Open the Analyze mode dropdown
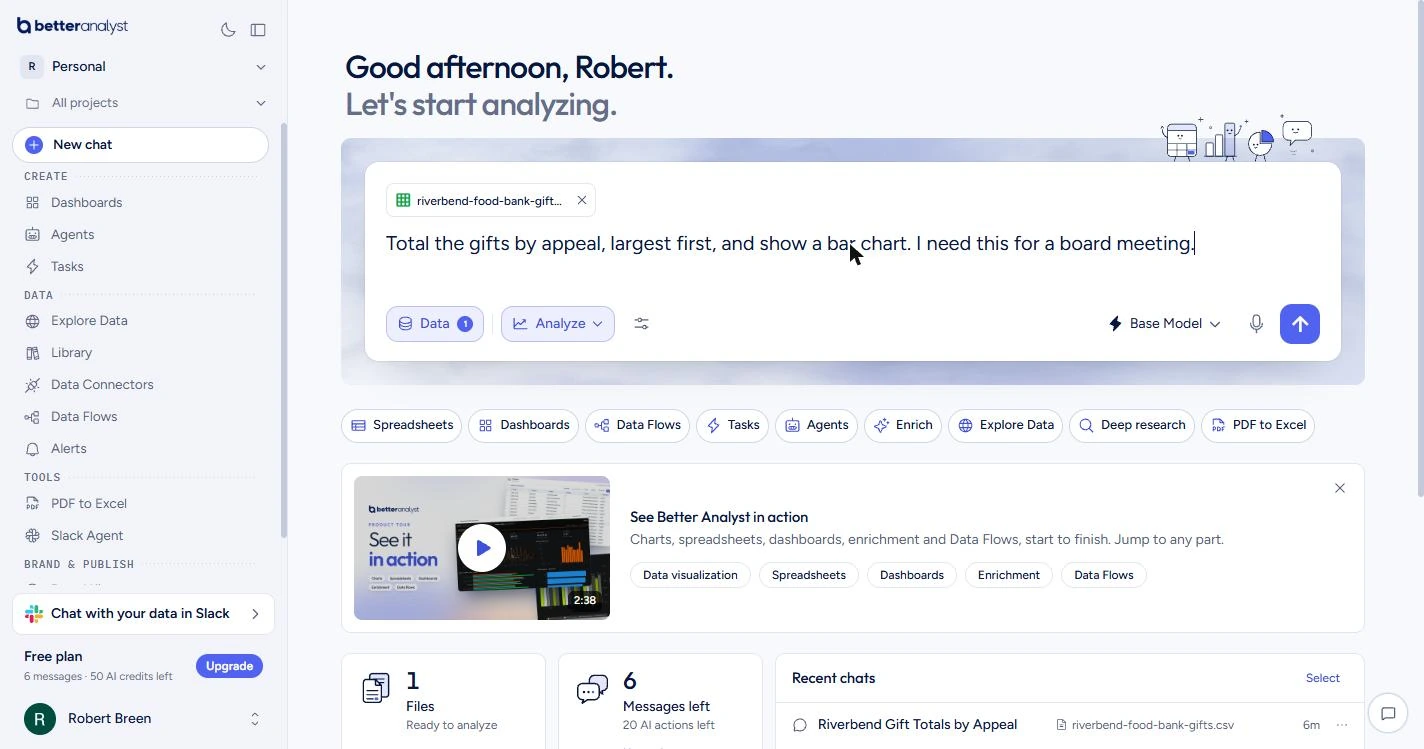Screen dimensions: 1424x749 558,324
